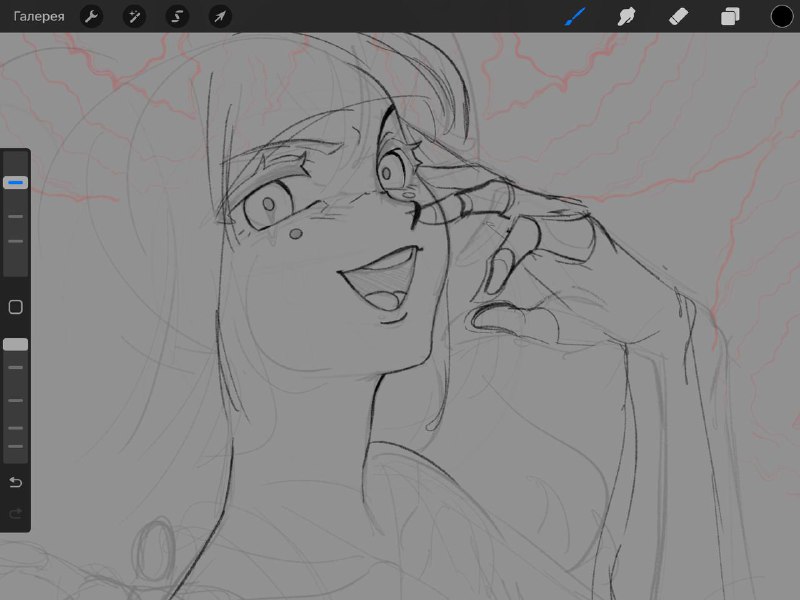Open the Actions wrench menu
The width and height of the screenshot is (800, 600).
(91, 16)
